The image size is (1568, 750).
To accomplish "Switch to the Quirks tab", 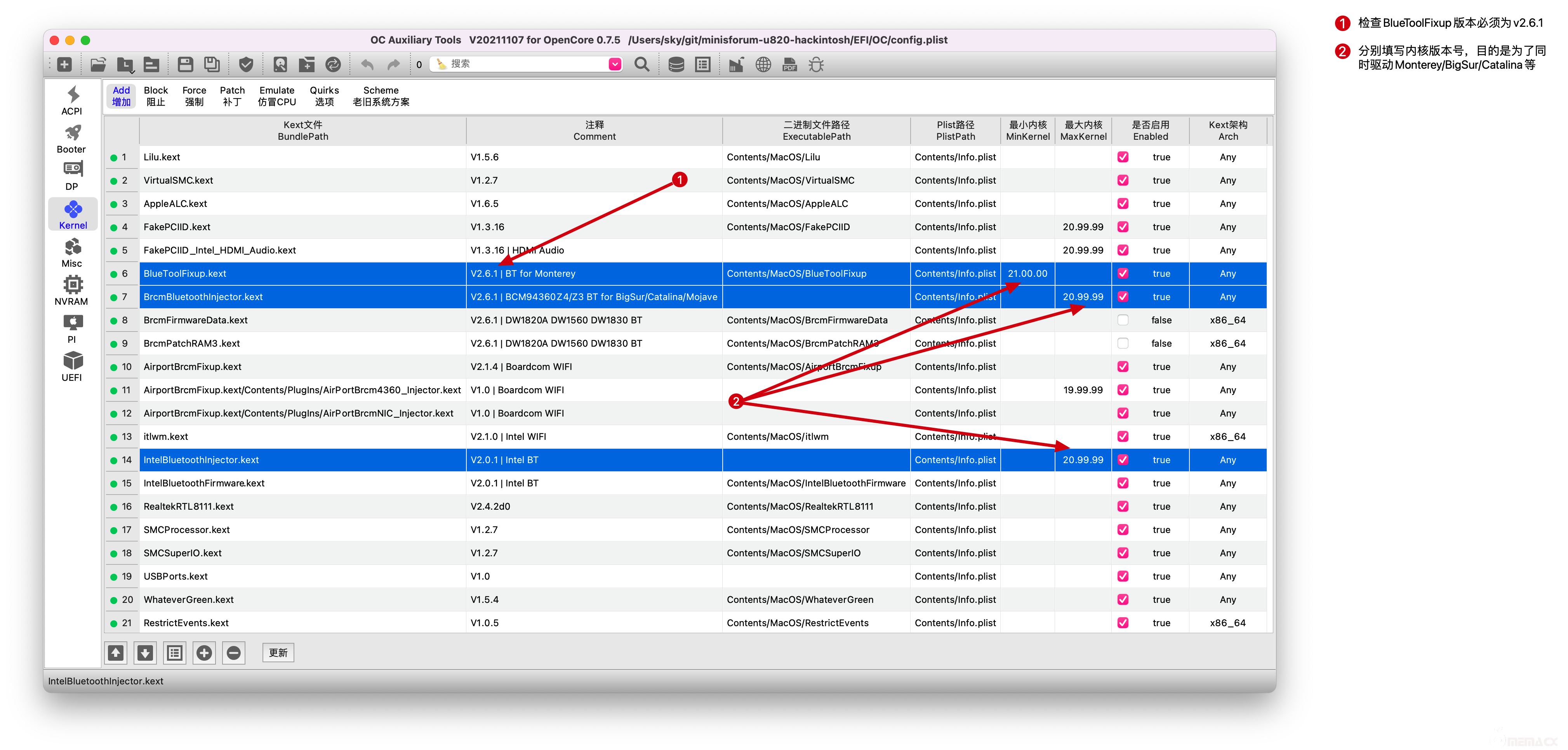I will click(x=324, y=96).
